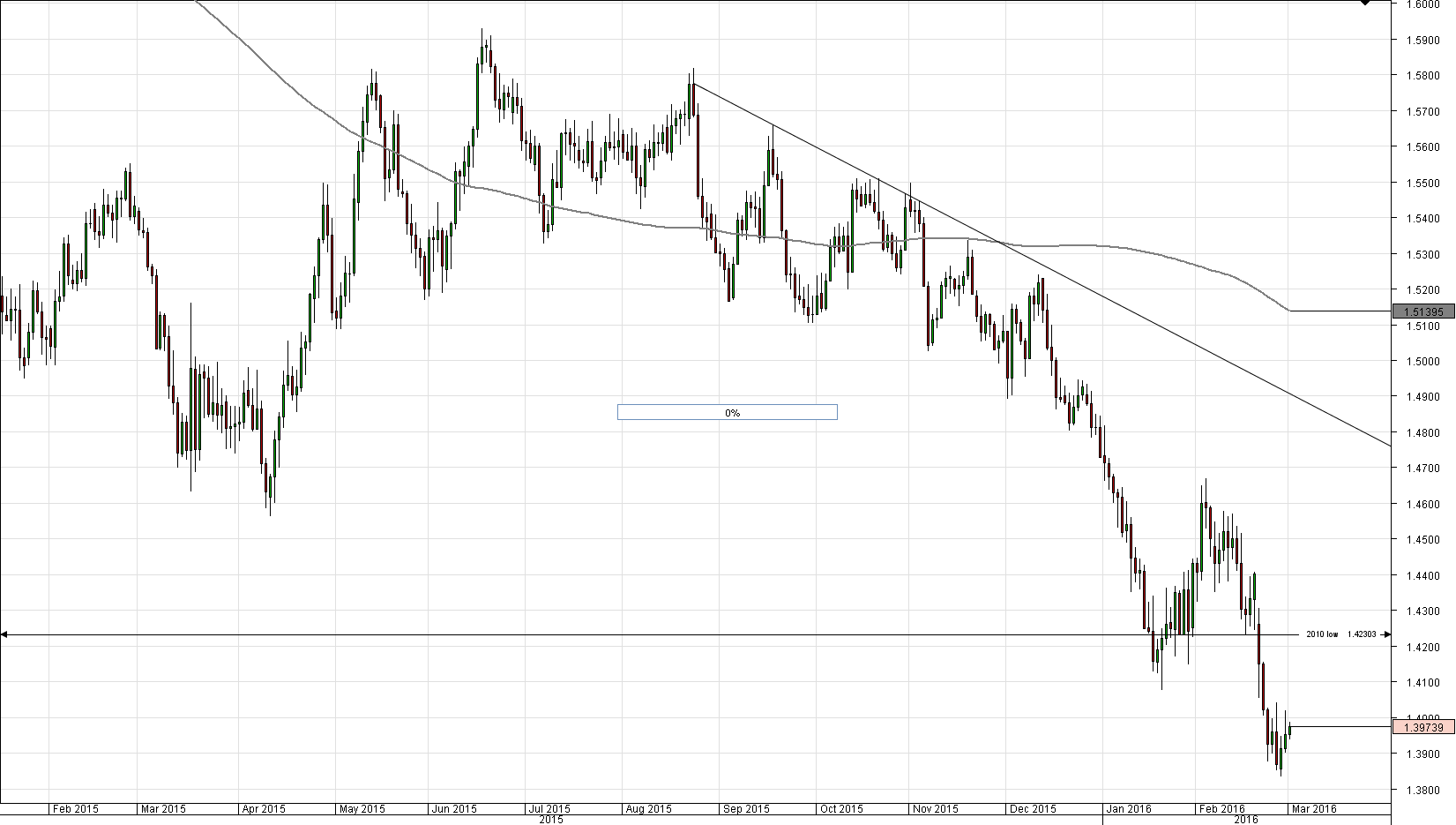Select the pink 1.39739 current price tag

tap(1422, 727)
